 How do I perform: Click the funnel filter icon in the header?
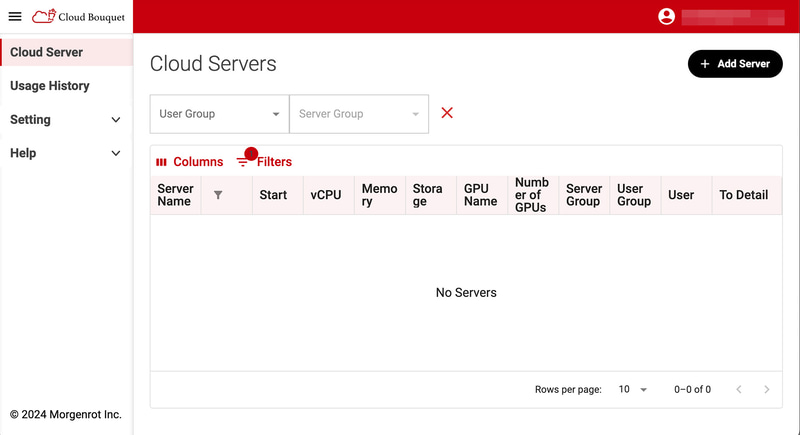tap(218, 195)
